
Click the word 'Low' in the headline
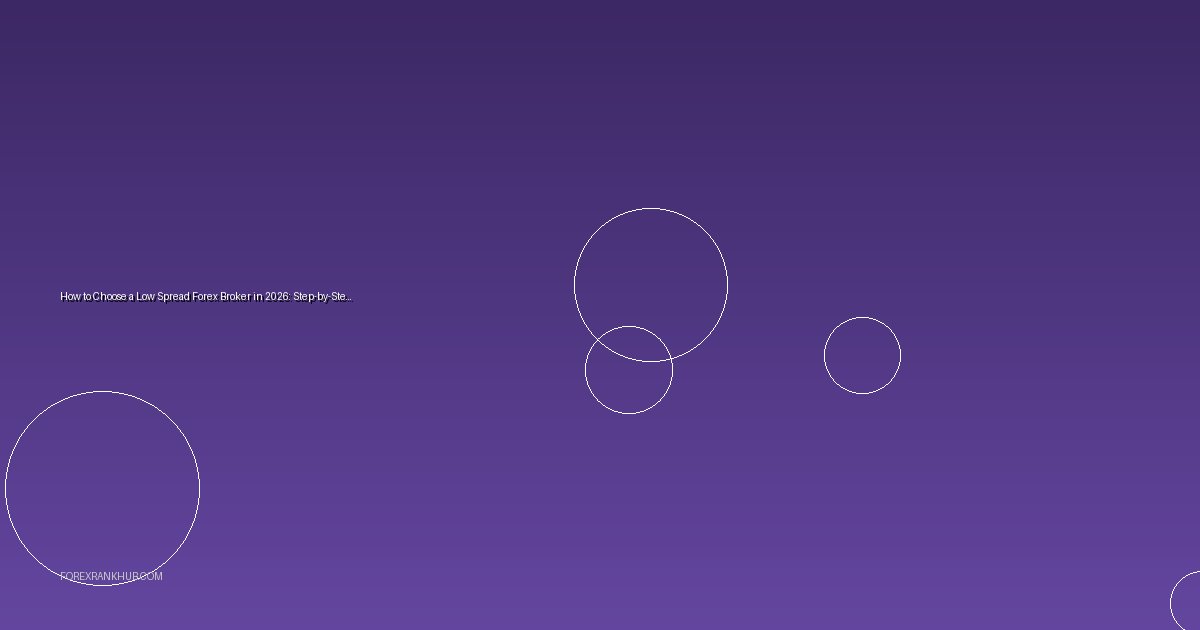(145, 297)
